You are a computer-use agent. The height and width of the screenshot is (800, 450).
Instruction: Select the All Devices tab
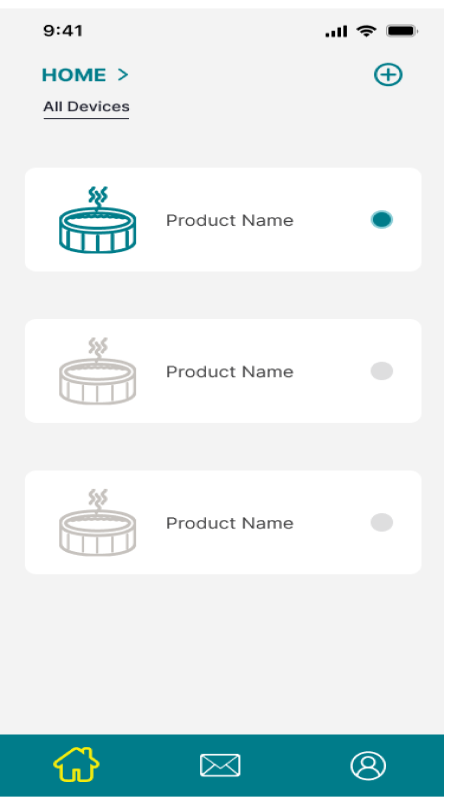(86, 107)
